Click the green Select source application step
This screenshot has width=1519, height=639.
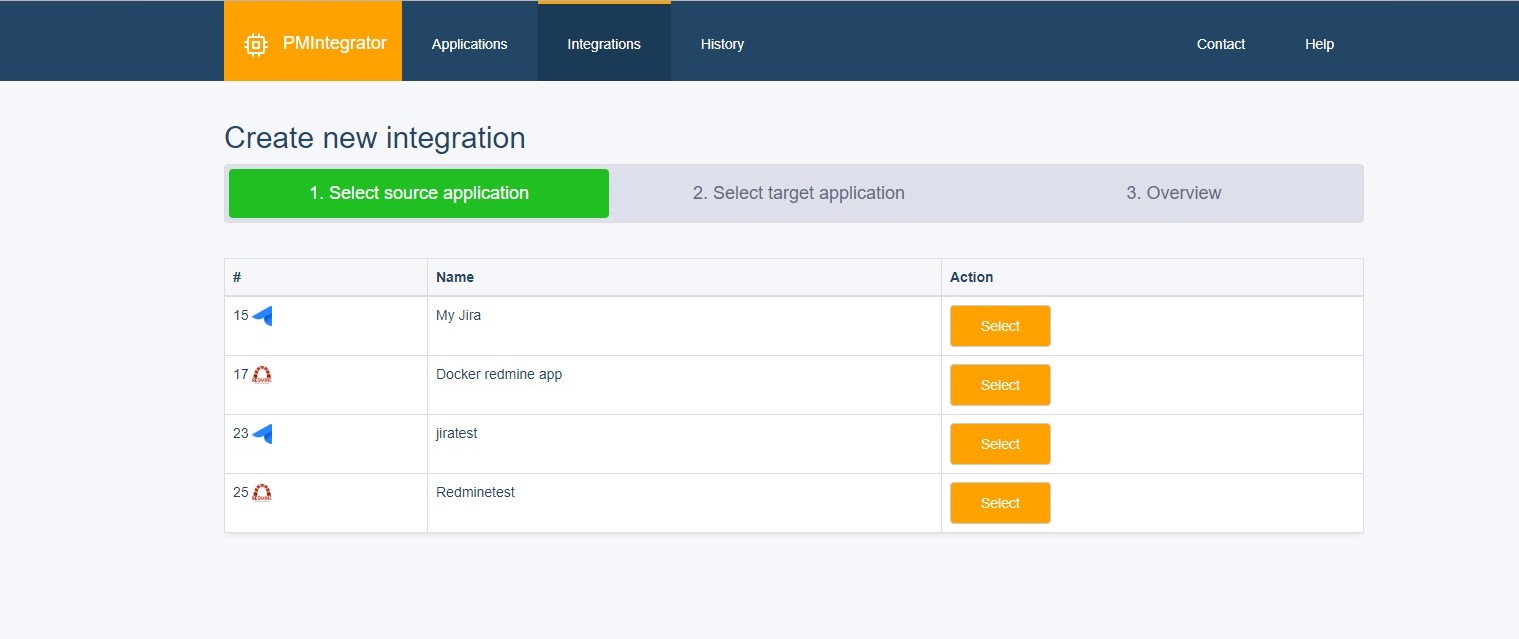pos(418,193)
